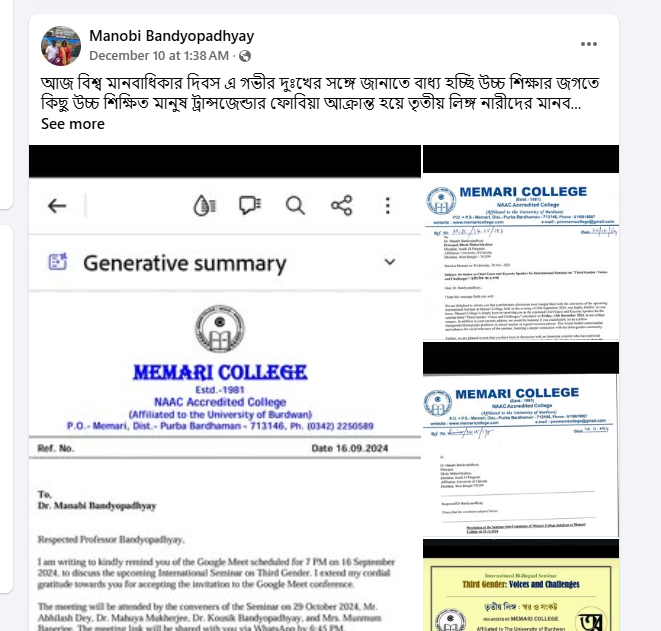
Task: Click the comment speech bubble icon
Action: pyautogui.click(x=250, y=206)
